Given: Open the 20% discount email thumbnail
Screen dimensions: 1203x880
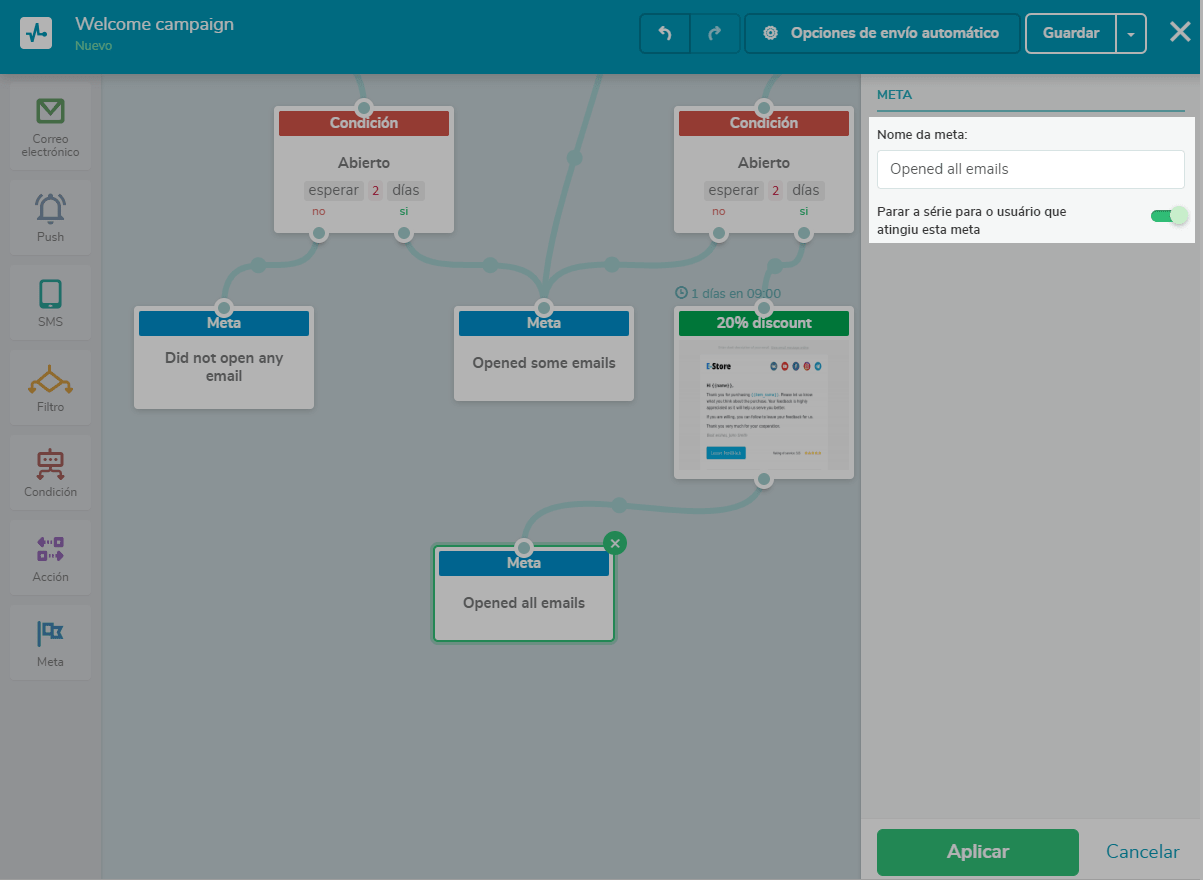Looking at the screenshot, I should pos(764,406).
